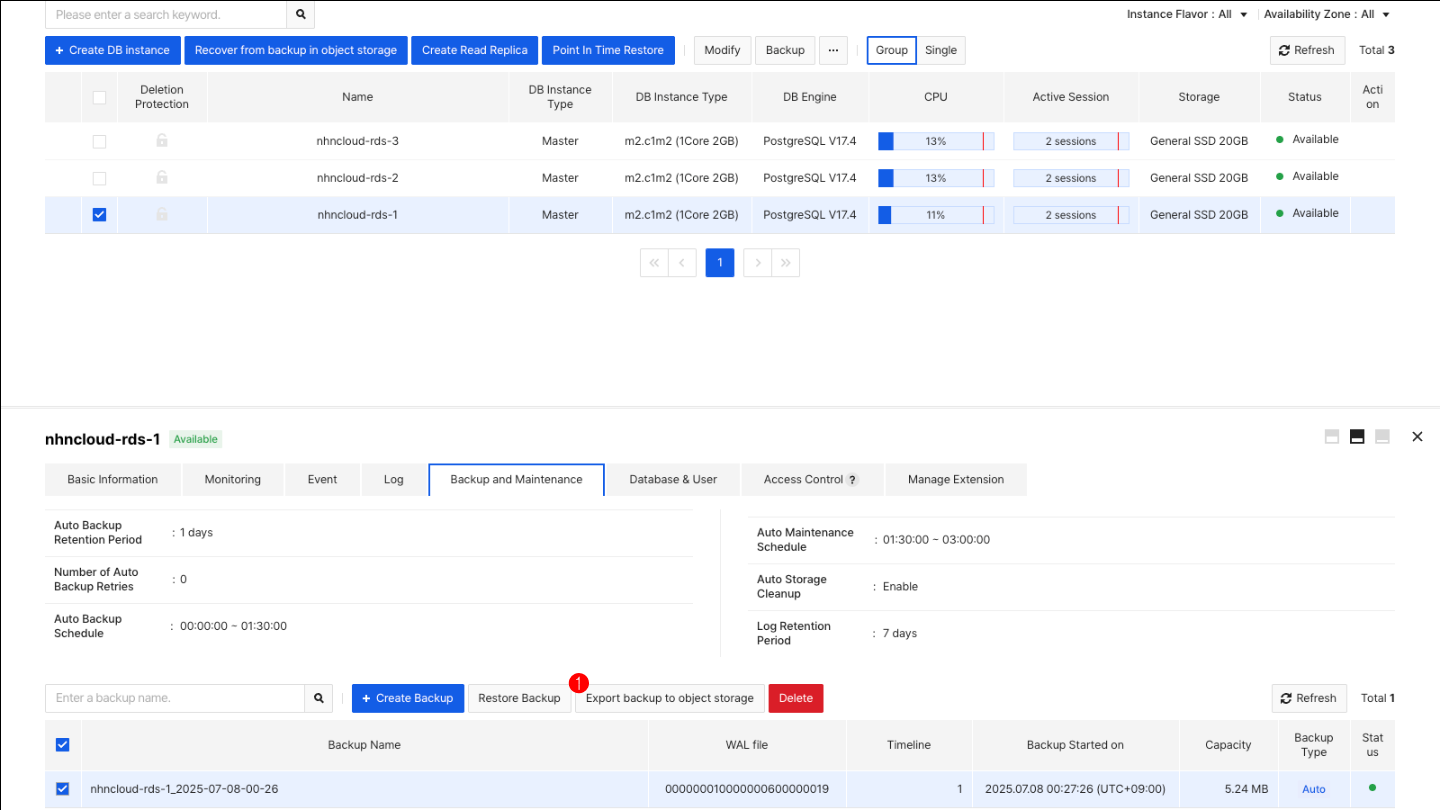Viewport: 1440px width, 810px height.
Task: Open the Manage Extension tab
Action: click(956, 480)
